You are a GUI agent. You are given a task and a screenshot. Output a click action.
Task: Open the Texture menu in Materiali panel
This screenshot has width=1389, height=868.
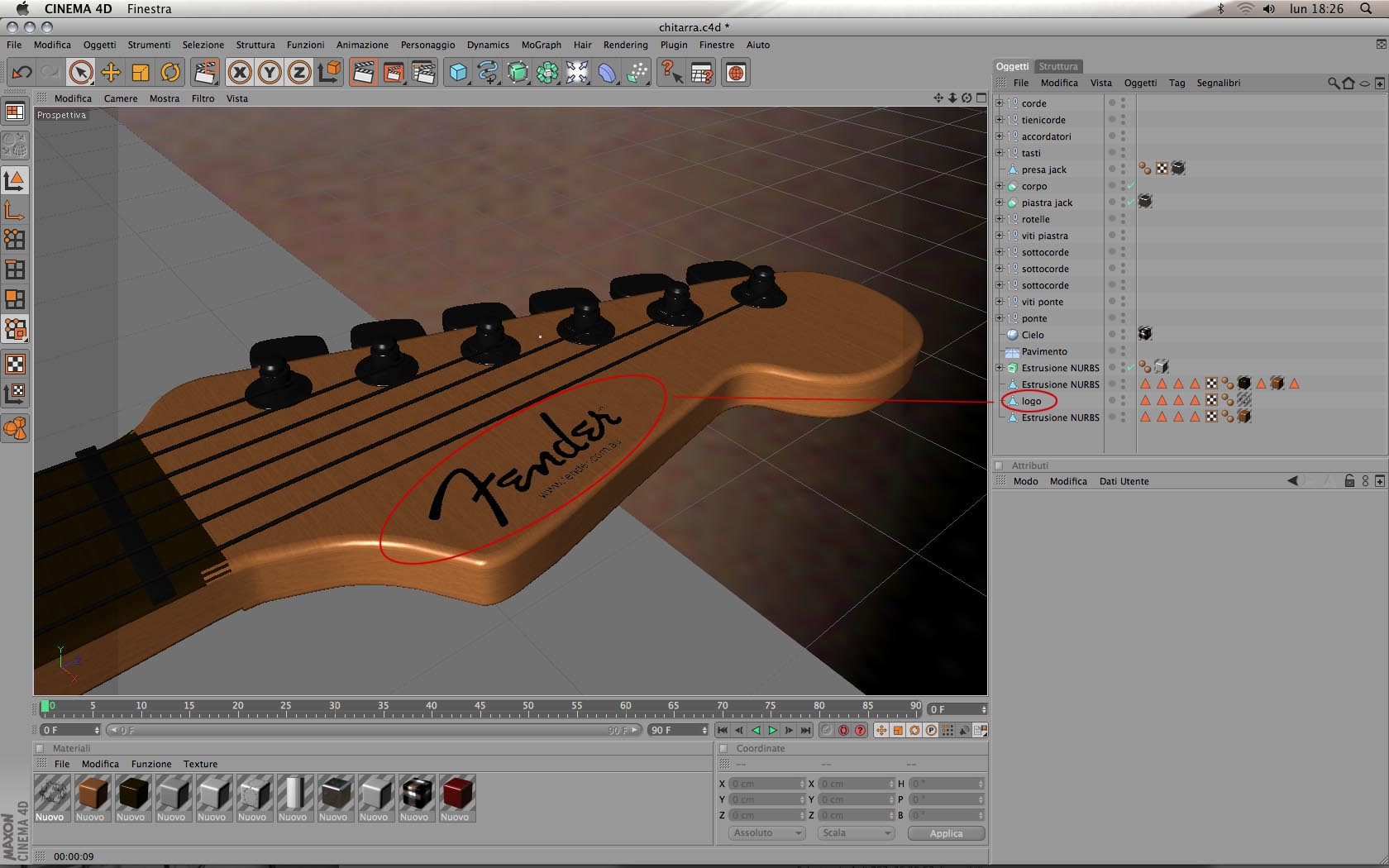200,764
